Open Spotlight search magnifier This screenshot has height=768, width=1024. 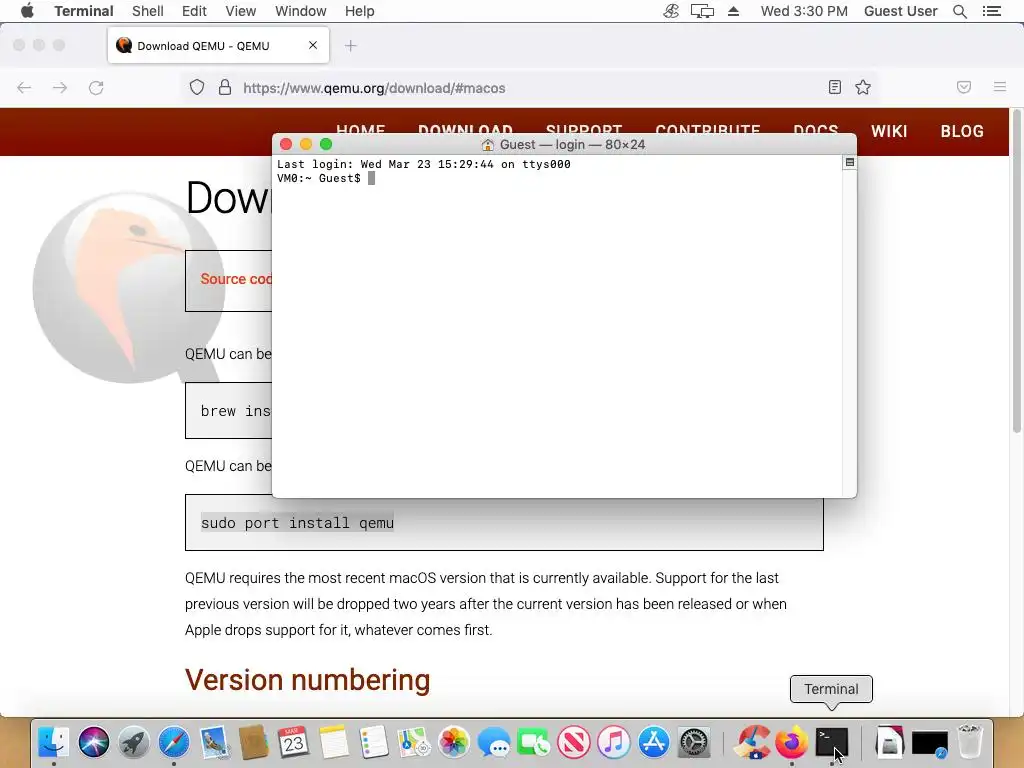(959, 11)
